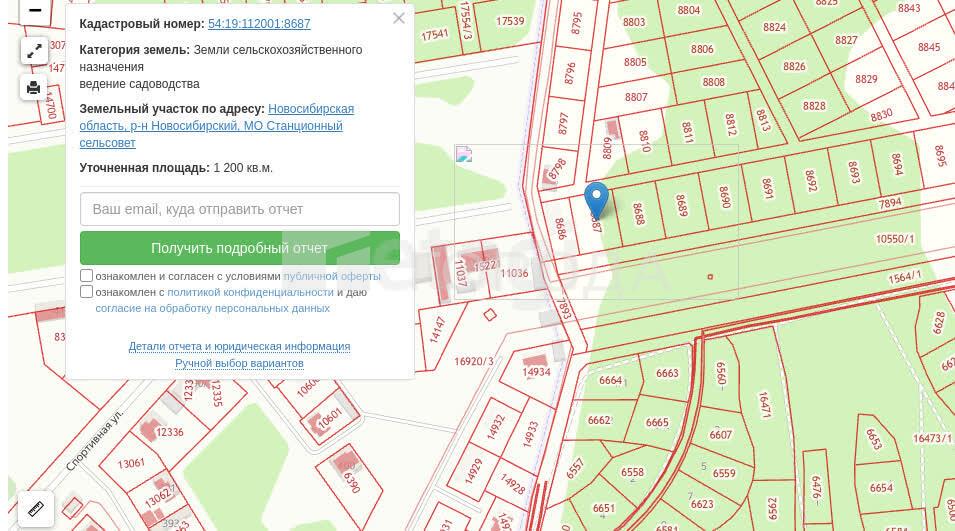Select parcel 8691 on the map

[767, 188]
